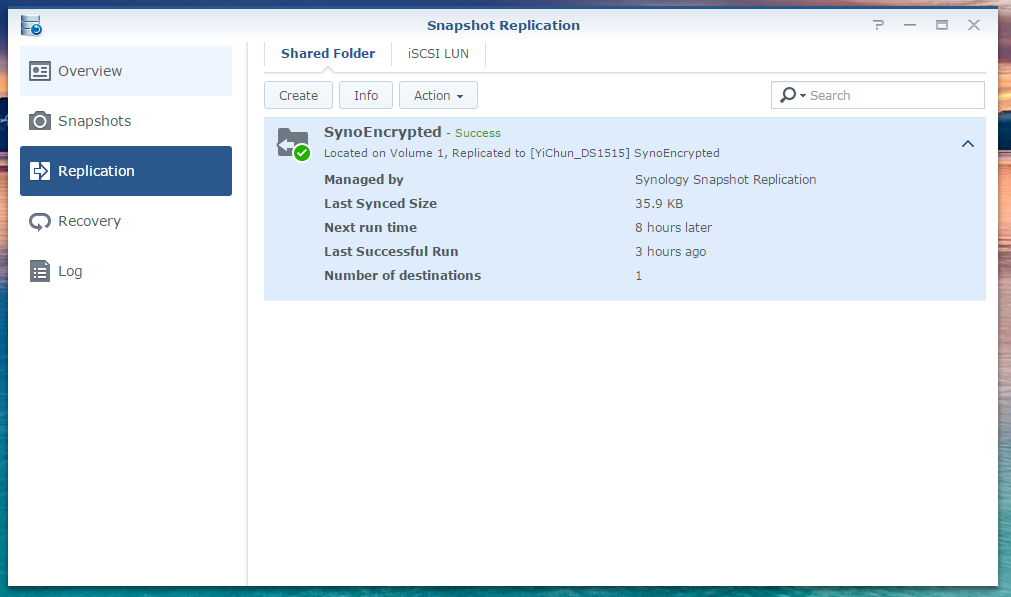This screenshot has width=1011, height=597.
Task: Open the Log section label
Action: (70, 271)
